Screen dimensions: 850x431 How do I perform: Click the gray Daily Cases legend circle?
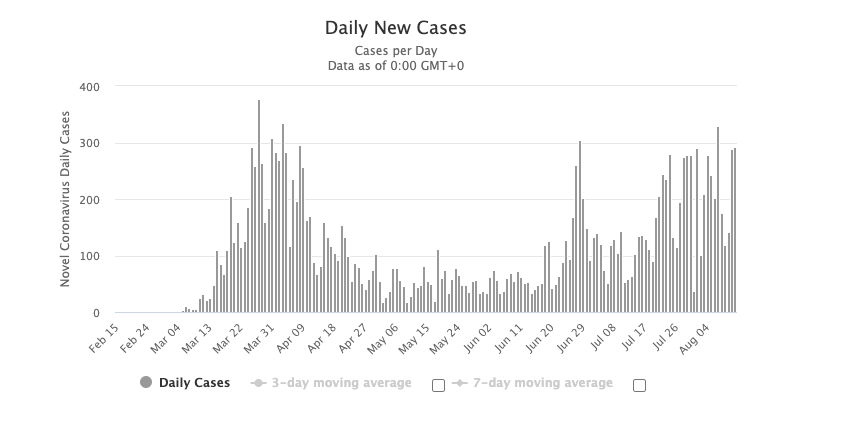pyautogui.click(x=147, y=383)
